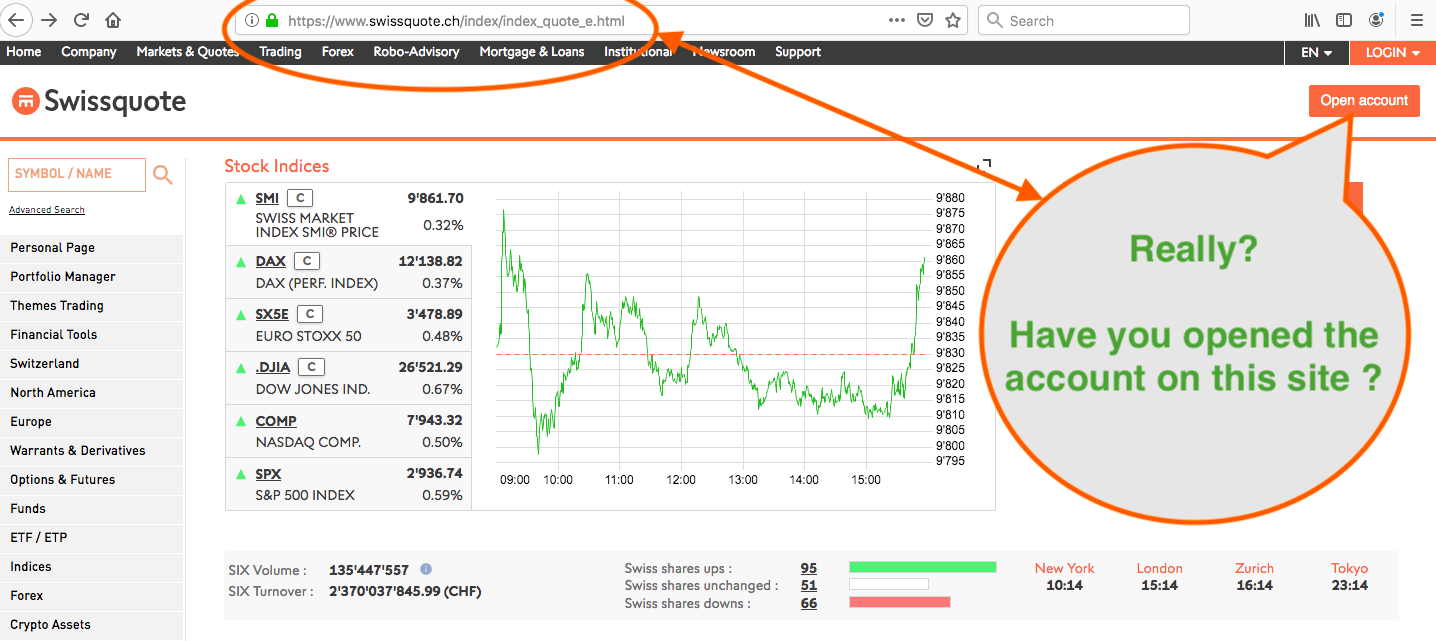Open the SX5E index link
This screenshot has width=1436, height=641.
(x=272, y=314)
